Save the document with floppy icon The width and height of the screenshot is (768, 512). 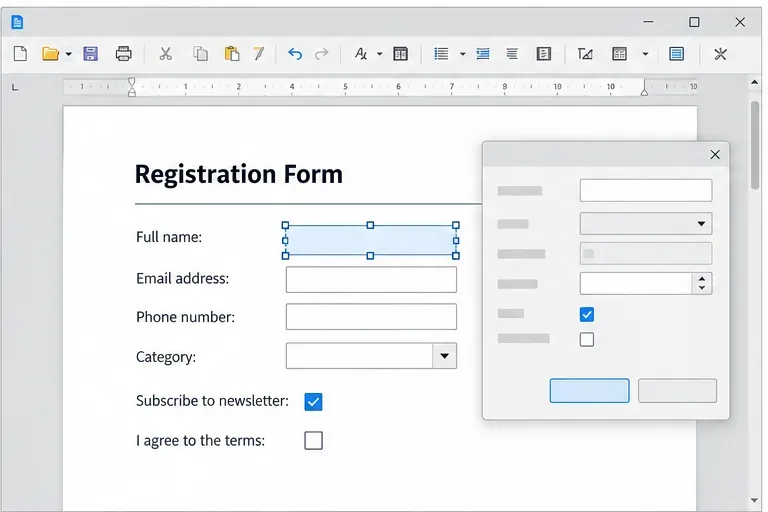pos(91,53)
